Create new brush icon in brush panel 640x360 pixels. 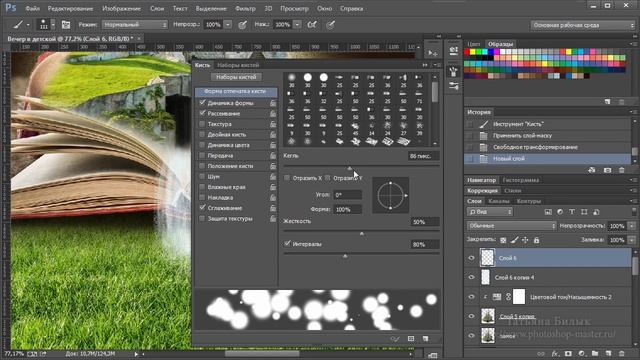coord(425,339)
